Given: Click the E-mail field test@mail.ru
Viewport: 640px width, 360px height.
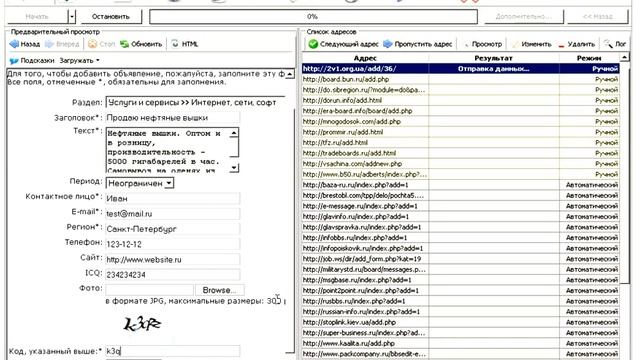Looking at the screenshot, I should 173,213.
